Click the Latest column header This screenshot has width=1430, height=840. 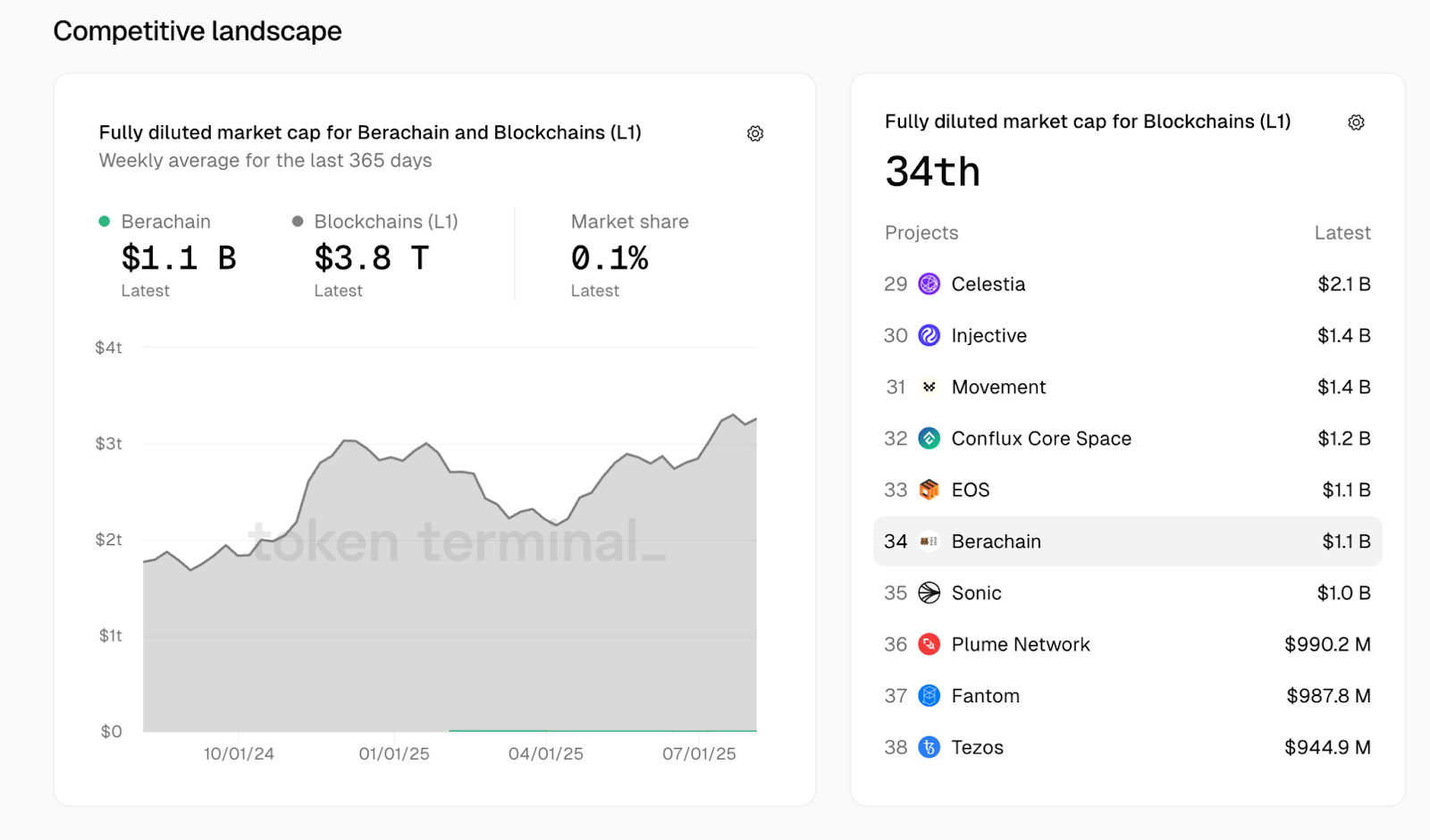(x=1342, y=233)
